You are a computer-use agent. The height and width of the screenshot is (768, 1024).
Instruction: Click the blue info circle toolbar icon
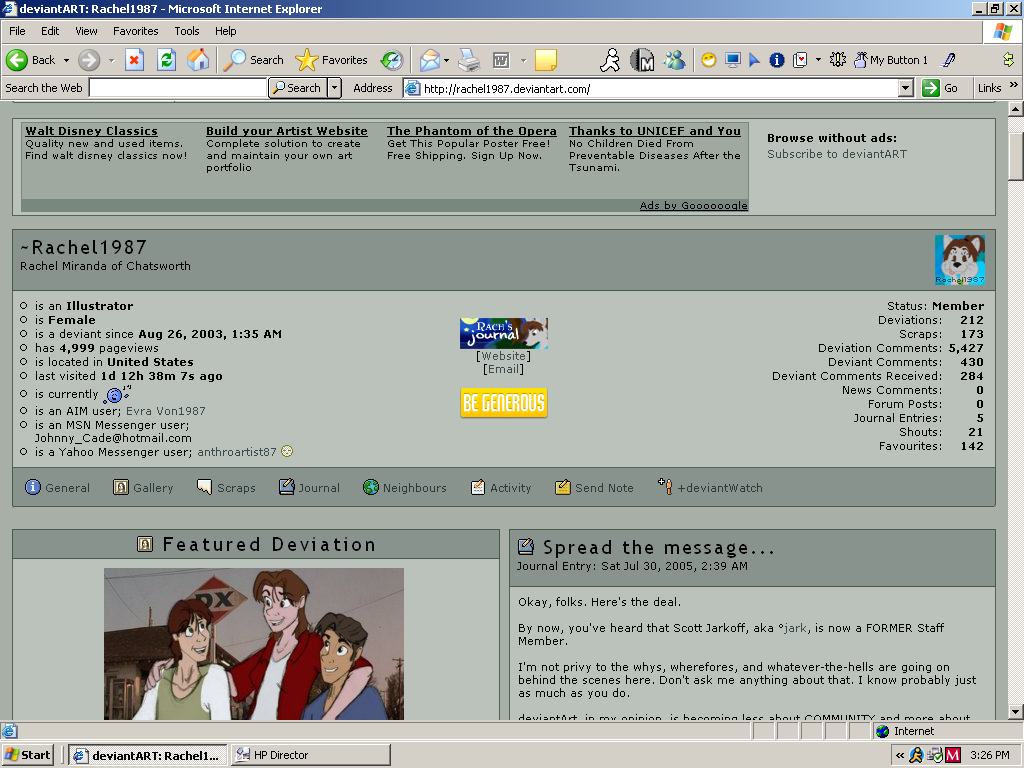776,60
